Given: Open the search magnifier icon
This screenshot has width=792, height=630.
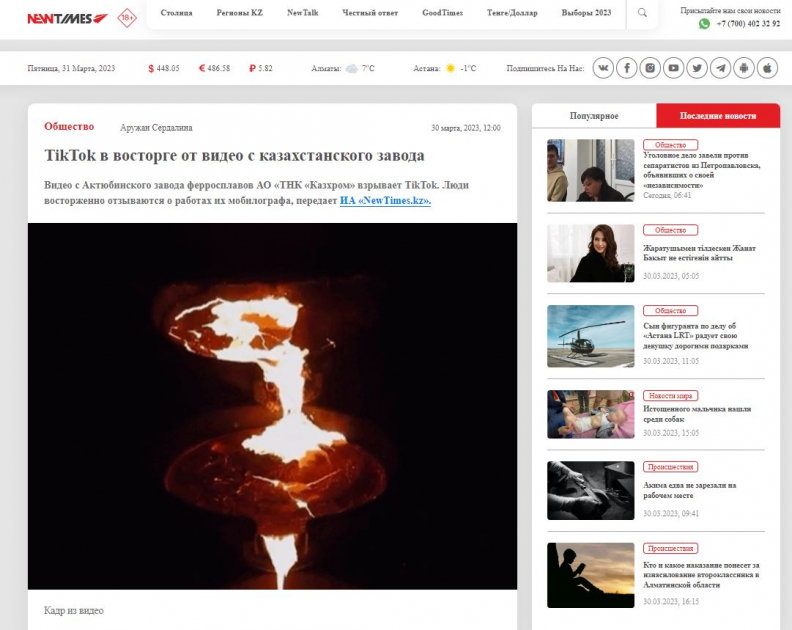Looking at the screenshot, I should [642, 13].
